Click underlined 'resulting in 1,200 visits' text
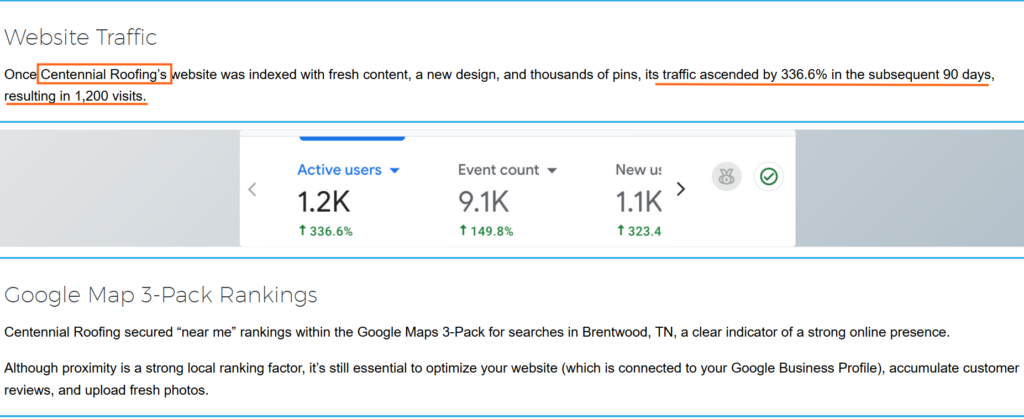 [75, 96]
